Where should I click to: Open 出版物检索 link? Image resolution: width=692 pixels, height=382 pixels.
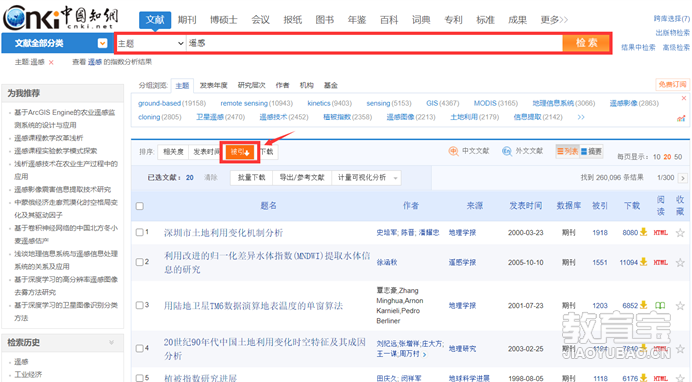tap(672, 33)
